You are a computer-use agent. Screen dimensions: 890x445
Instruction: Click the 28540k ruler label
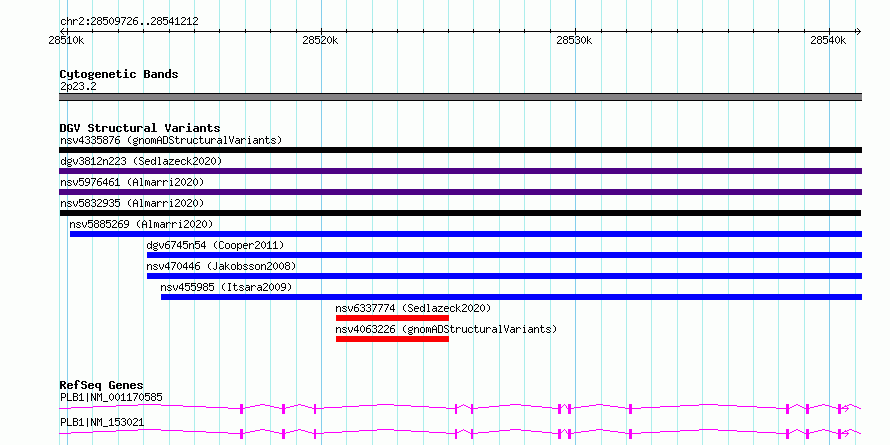pyautogui.click(x=828, y=40)
